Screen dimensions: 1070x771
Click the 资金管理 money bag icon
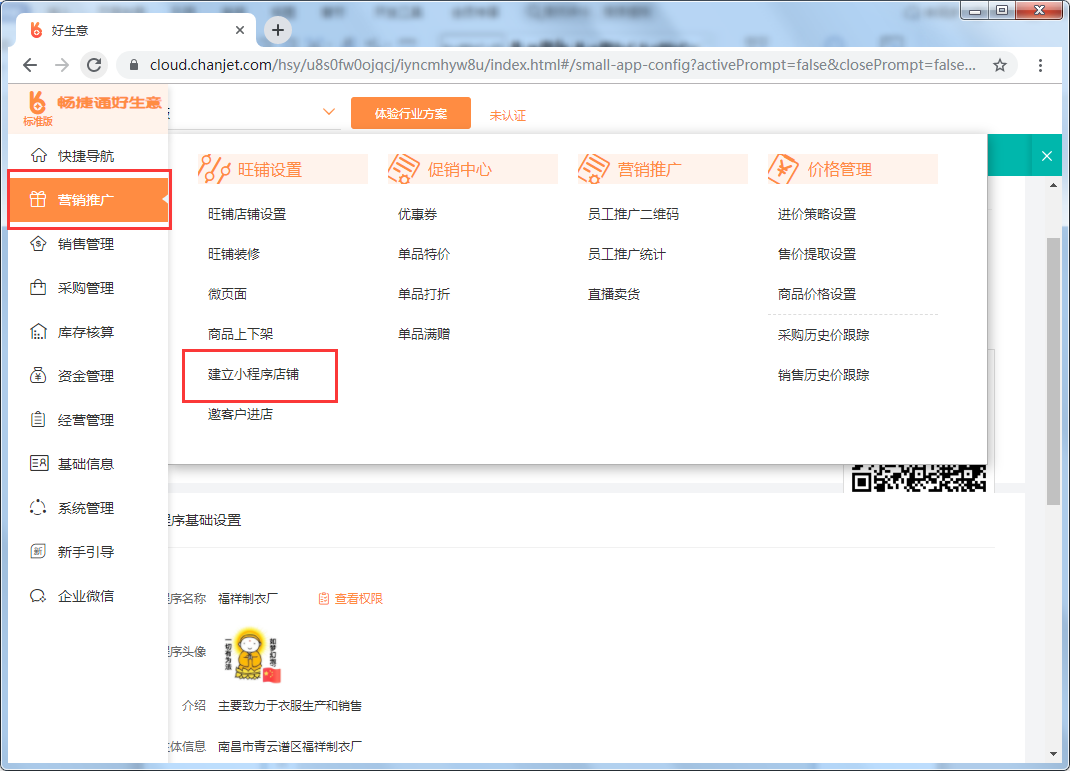[x=38, y=375]
